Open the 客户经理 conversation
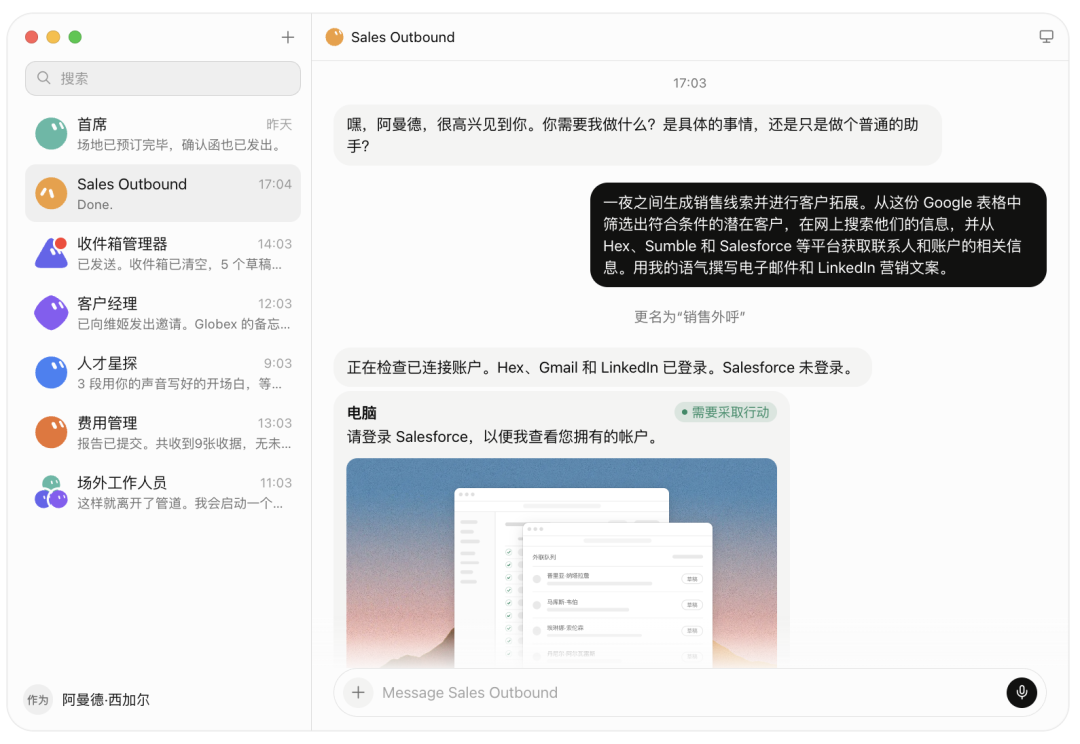 coord(163,313)
